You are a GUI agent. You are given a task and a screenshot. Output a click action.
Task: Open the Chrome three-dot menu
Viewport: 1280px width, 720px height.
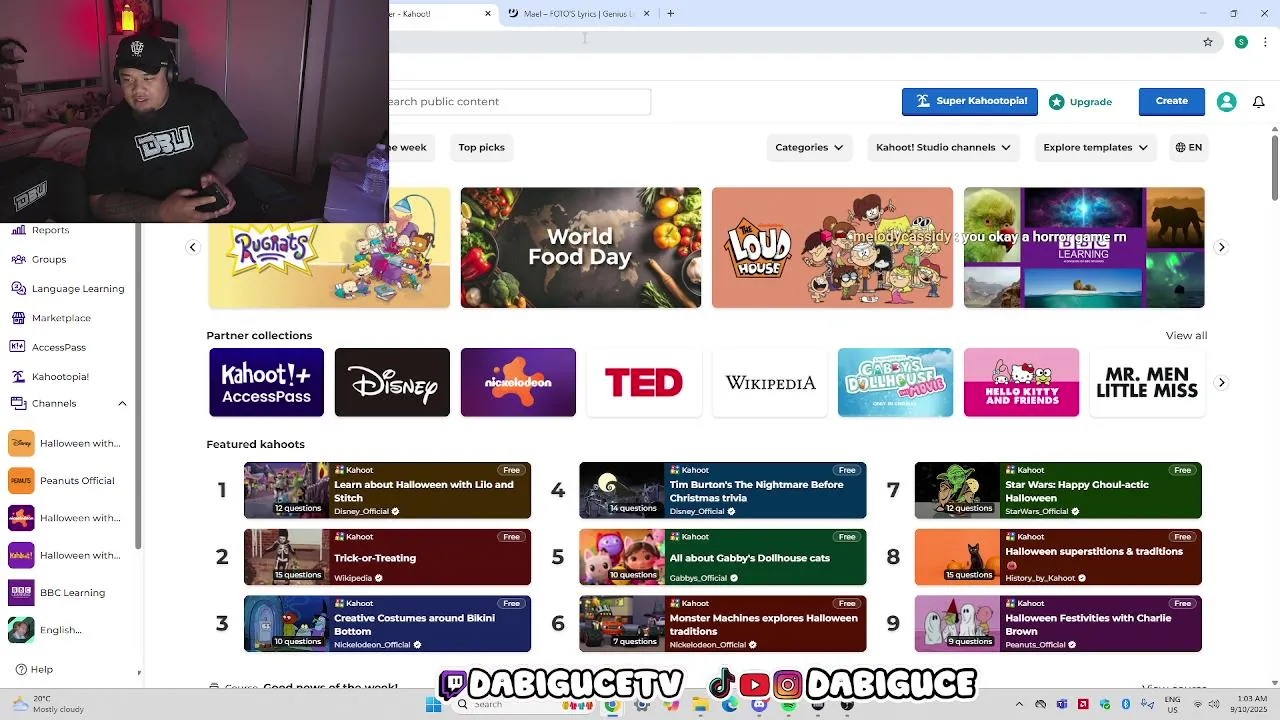click(1265, 42)
